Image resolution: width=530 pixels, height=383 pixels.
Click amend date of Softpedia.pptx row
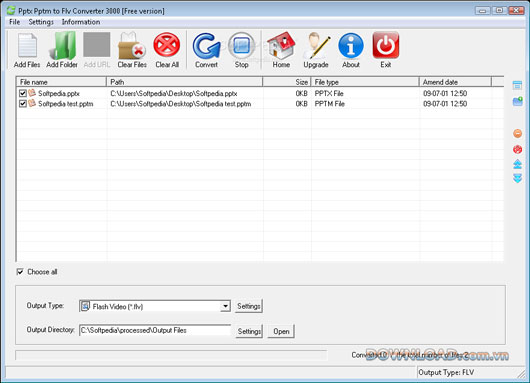pos(445,93)
